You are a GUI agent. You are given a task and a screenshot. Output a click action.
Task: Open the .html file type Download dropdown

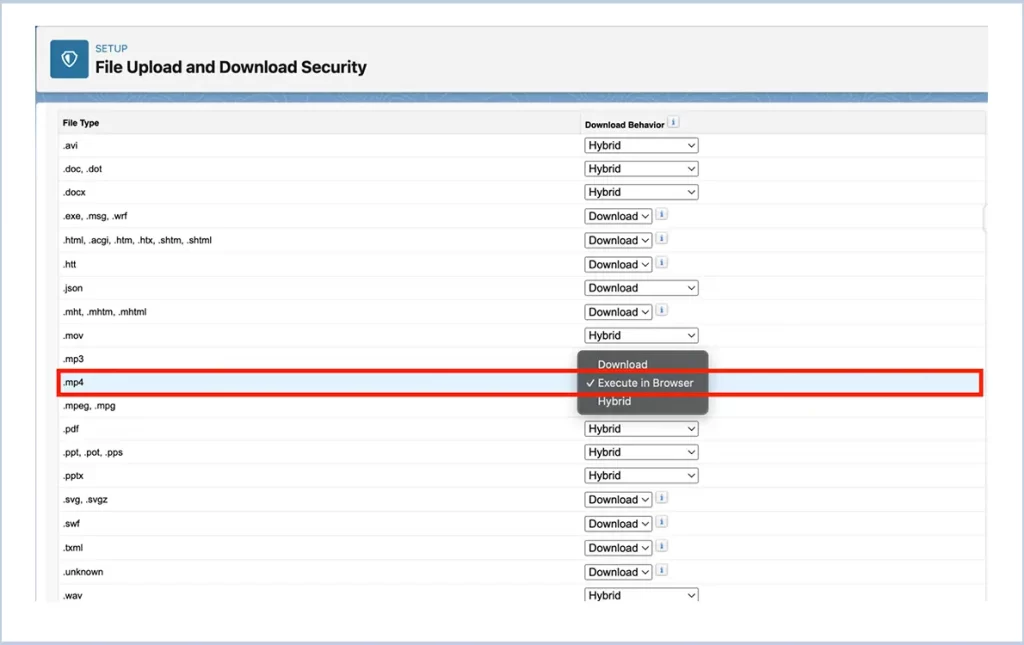coord(618,240)
